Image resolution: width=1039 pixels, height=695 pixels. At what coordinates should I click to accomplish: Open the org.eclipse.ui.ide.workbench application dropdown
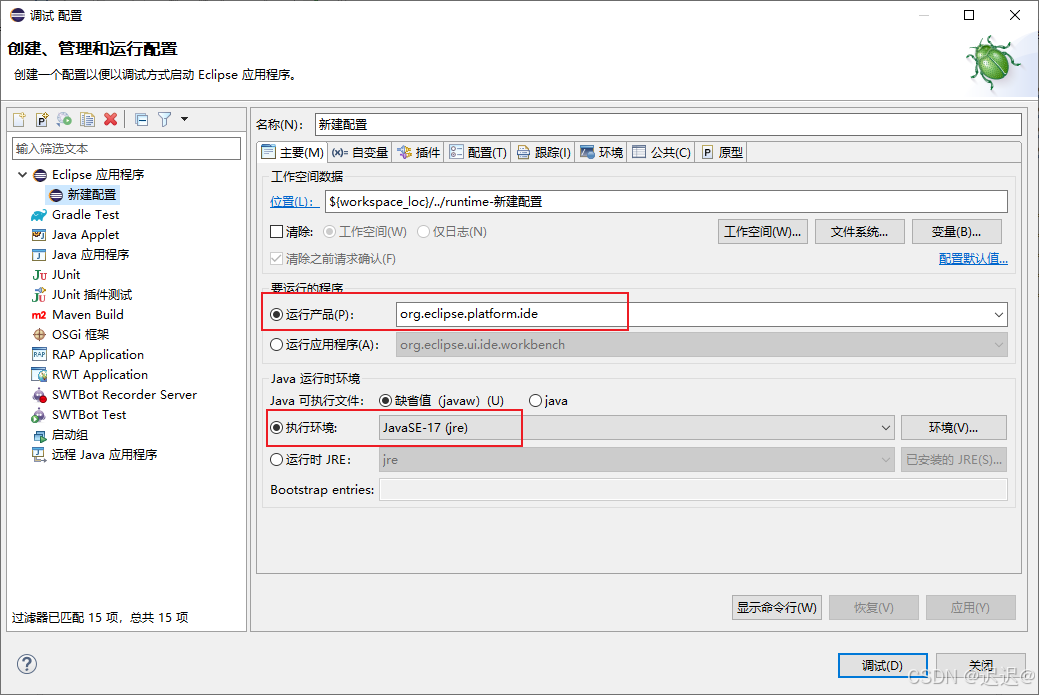[998, 345]
